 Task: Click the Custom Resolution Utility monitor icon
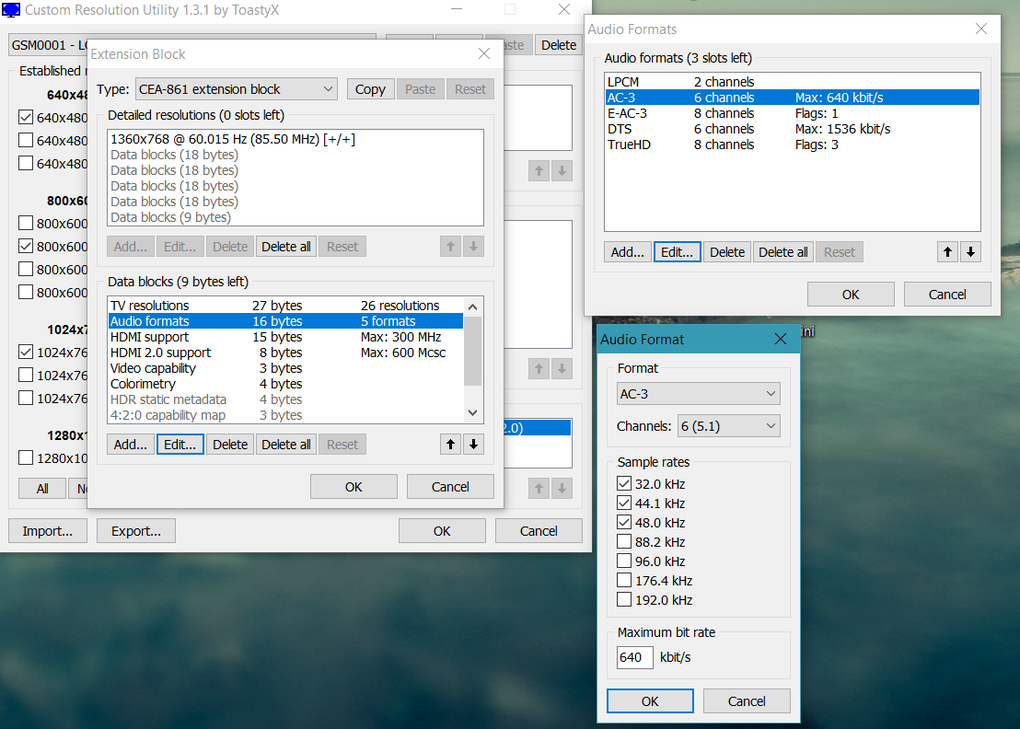pyautogui.click(x=12, y=10)
